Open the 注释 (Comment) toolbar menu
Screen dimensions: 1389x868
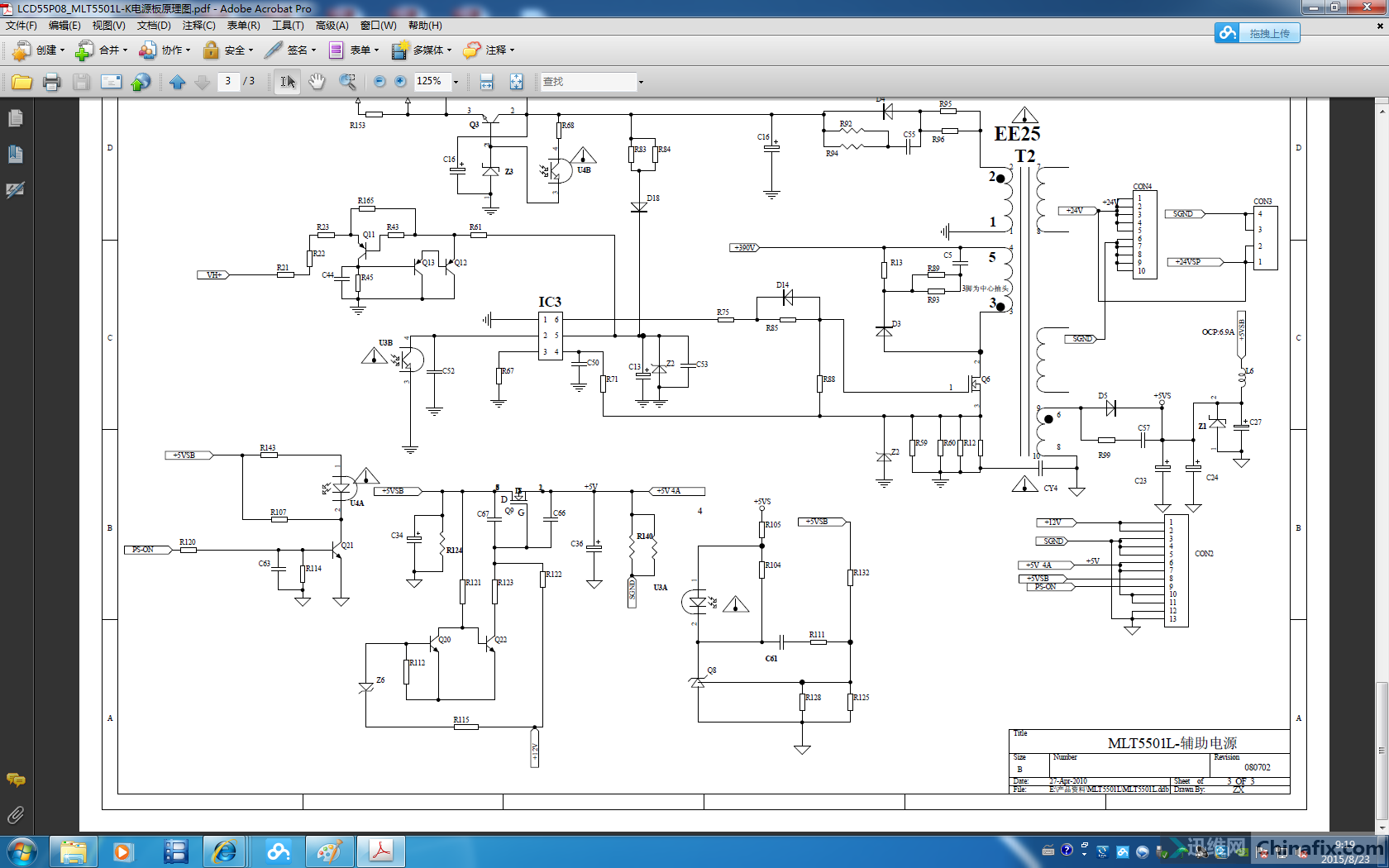point(488,50)
